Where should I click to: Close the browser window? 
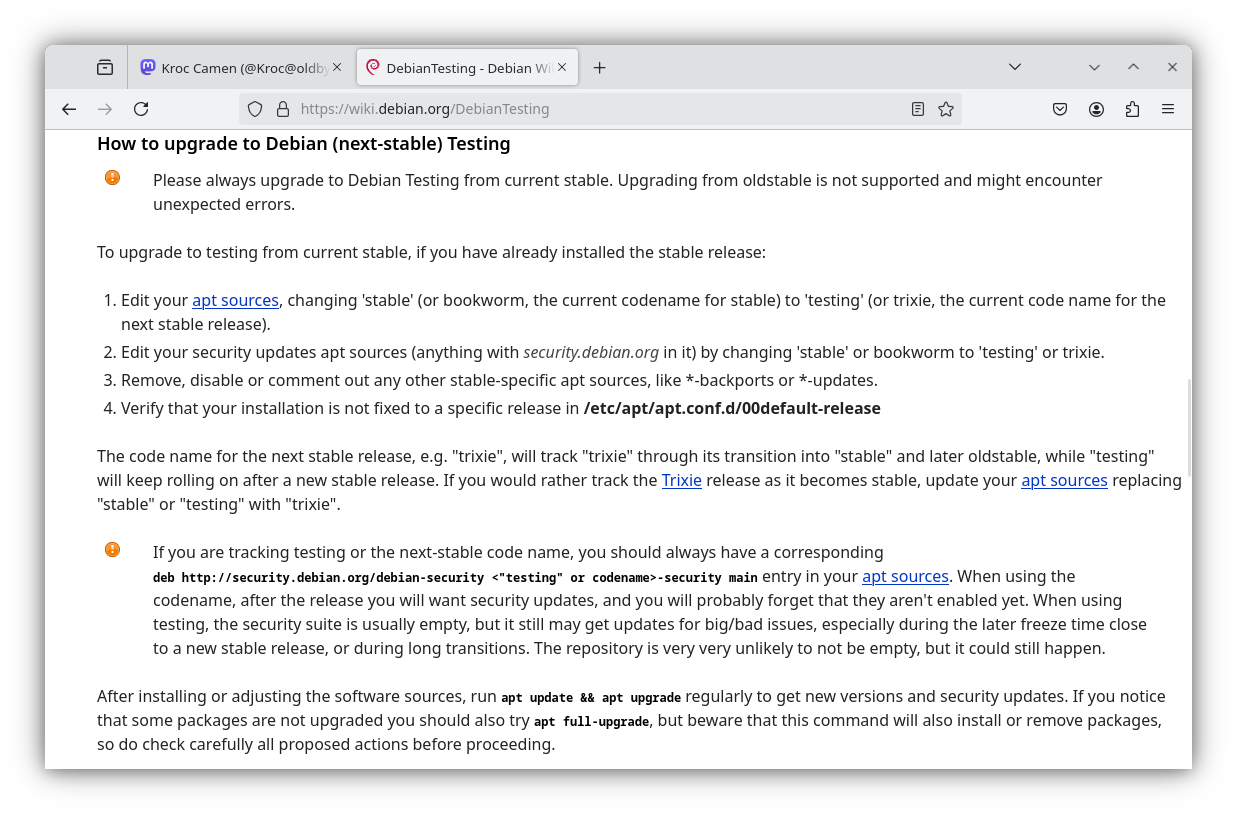(x=1172, y=67)
